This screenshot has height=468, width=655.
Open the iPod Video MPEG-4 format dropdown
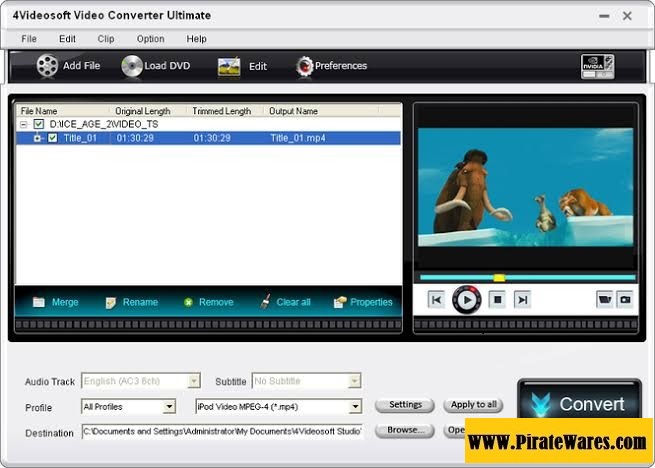click(x=354, y=407)
